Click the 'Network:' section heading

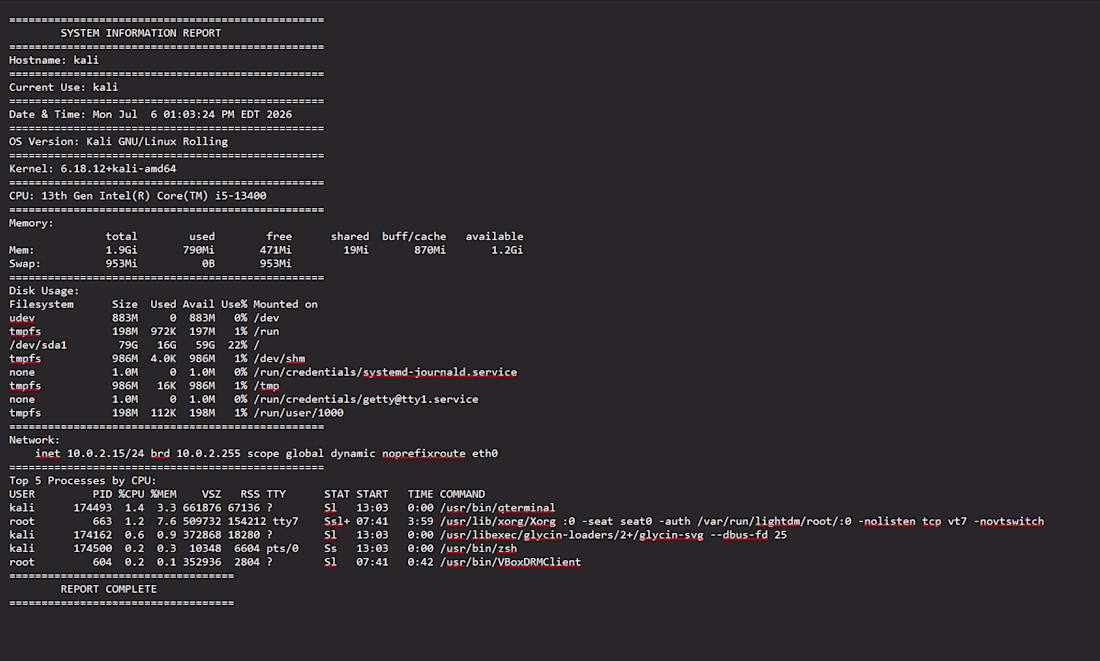click(34, 440)
